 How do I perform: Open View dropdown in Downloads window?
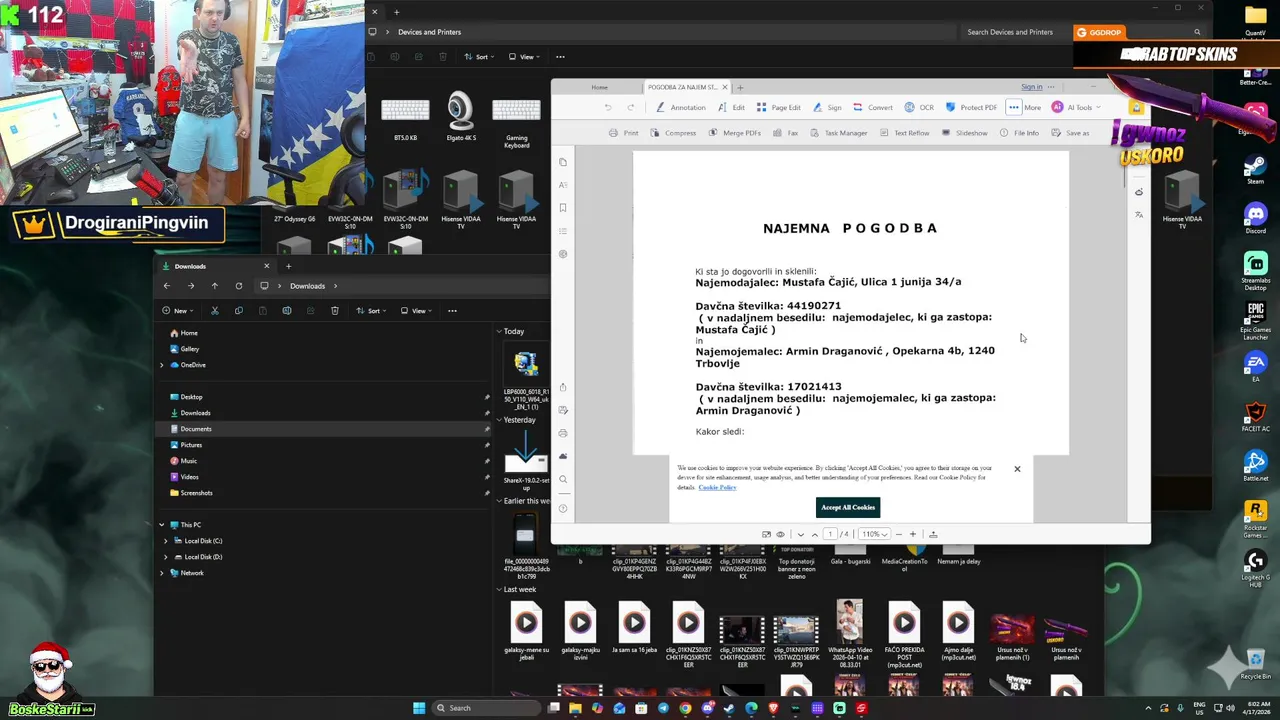pyautogui.click(x=417, y=310)
